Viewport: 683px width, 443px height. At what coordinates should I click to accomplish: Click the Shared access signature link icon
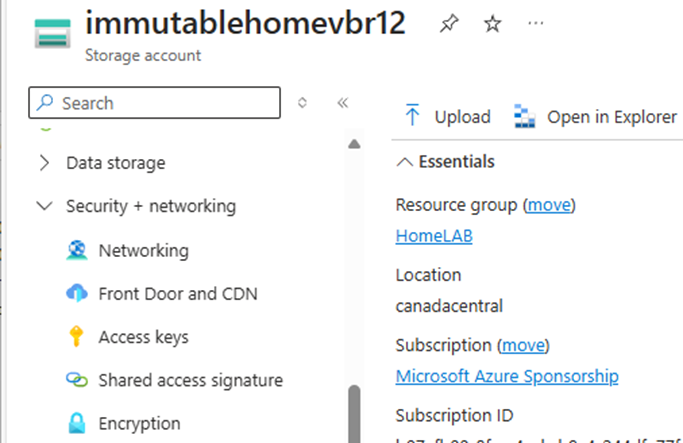(x=77, y=380)
